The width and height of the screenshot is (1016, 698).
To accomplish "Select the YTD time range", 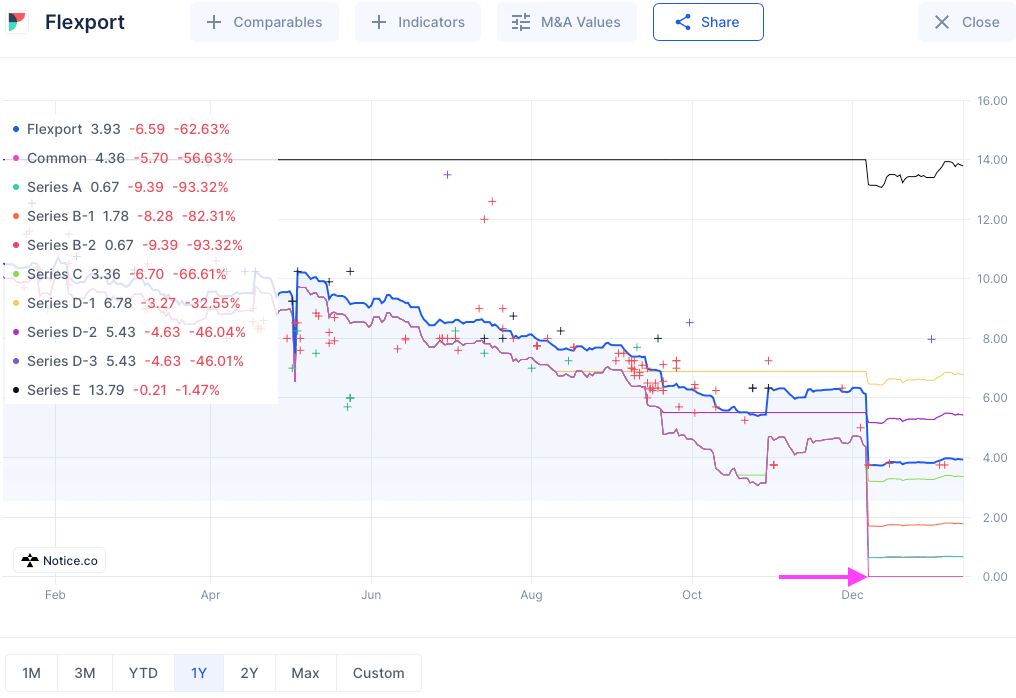I will (143, 673).
